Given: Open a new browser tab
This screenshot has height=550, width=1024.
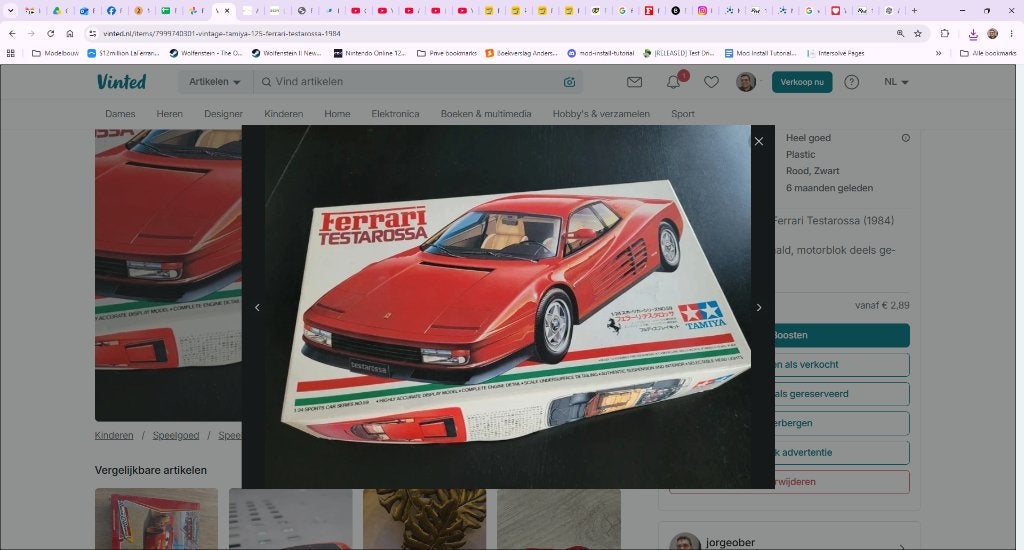Looking at the screenshot, I should tap(914, 10).
